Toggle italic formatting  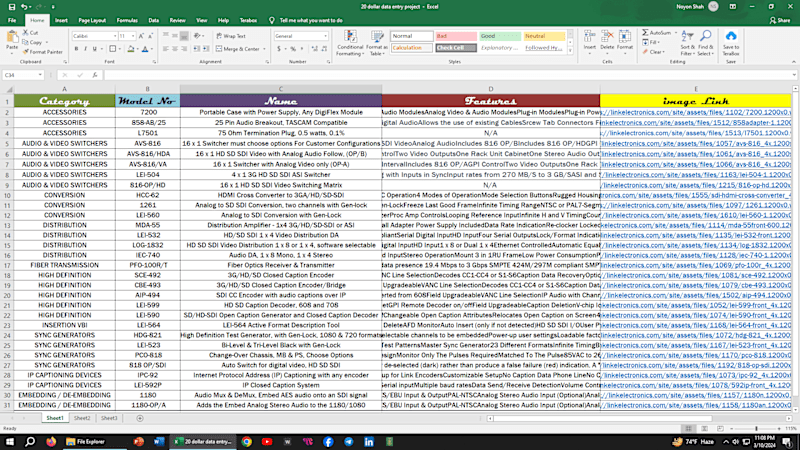85,49
